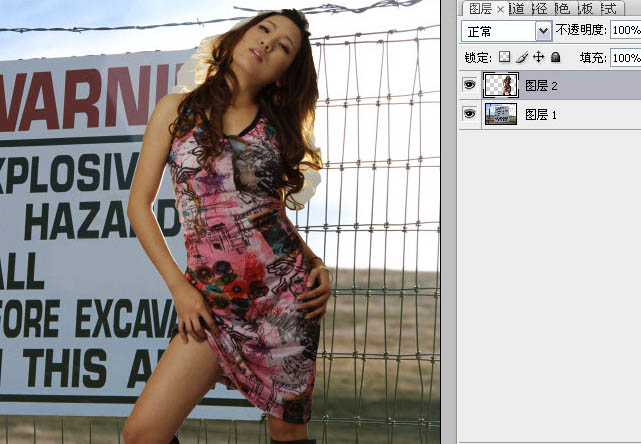Select the layer named 图层 2
The image size is (641, 444).
[540, 86]
